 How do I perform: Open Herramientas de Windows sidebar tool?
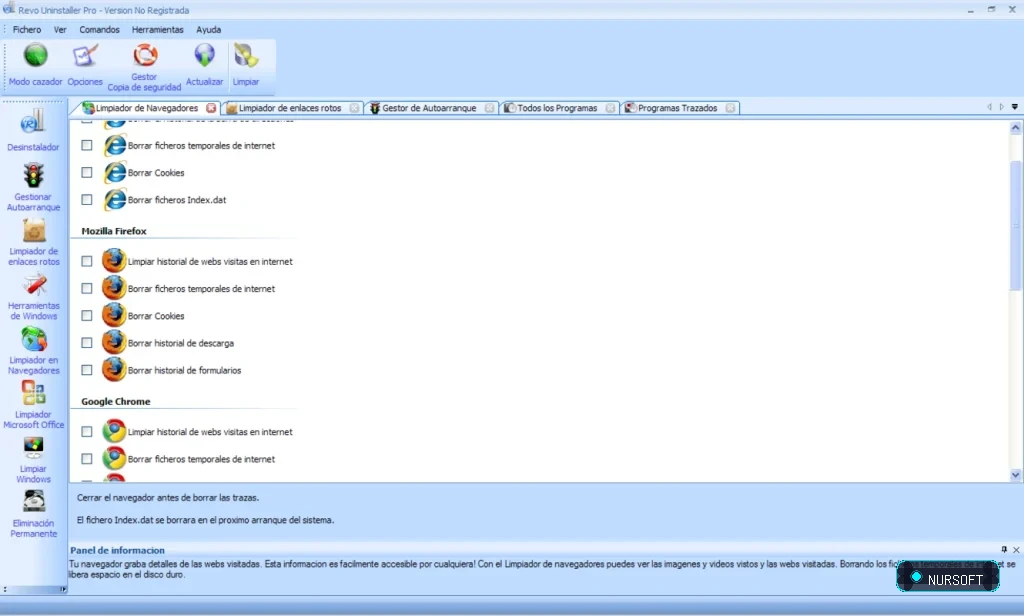pos(33,297)
